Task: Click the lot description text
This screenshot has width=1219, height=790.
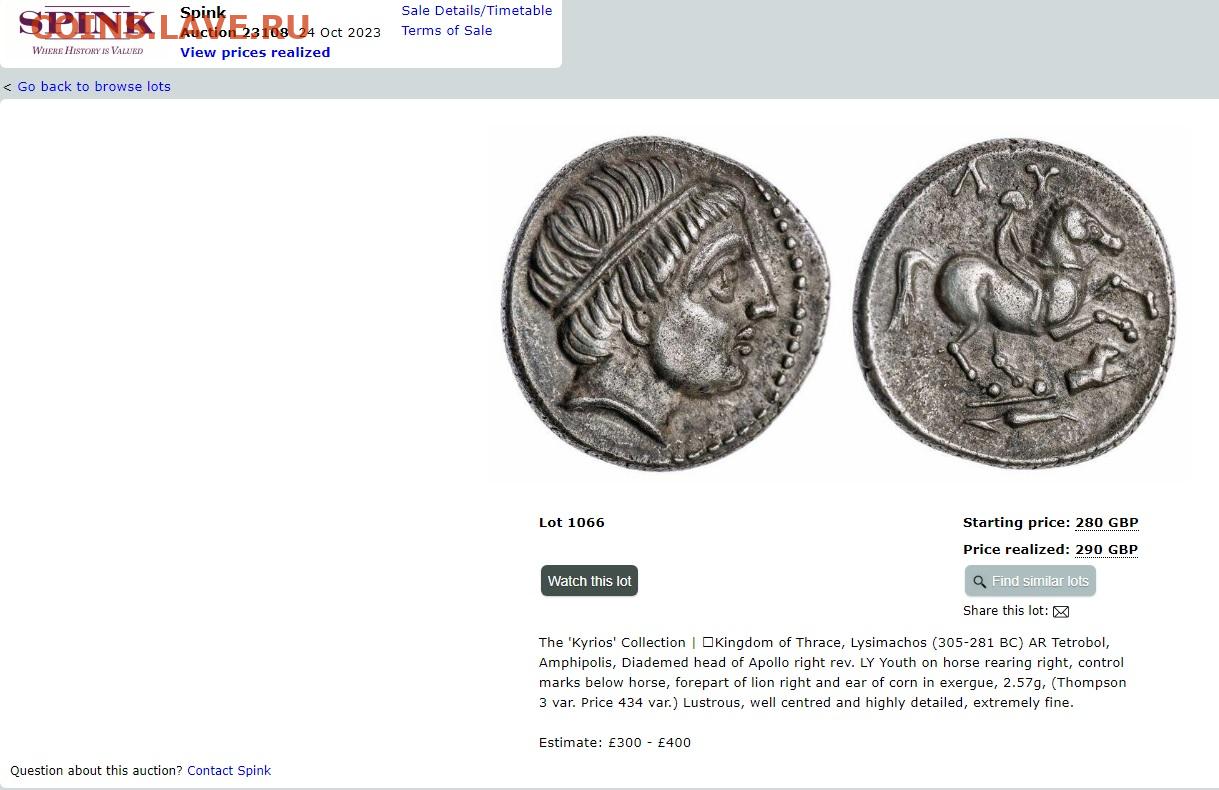Action: [x=833, y=672]
